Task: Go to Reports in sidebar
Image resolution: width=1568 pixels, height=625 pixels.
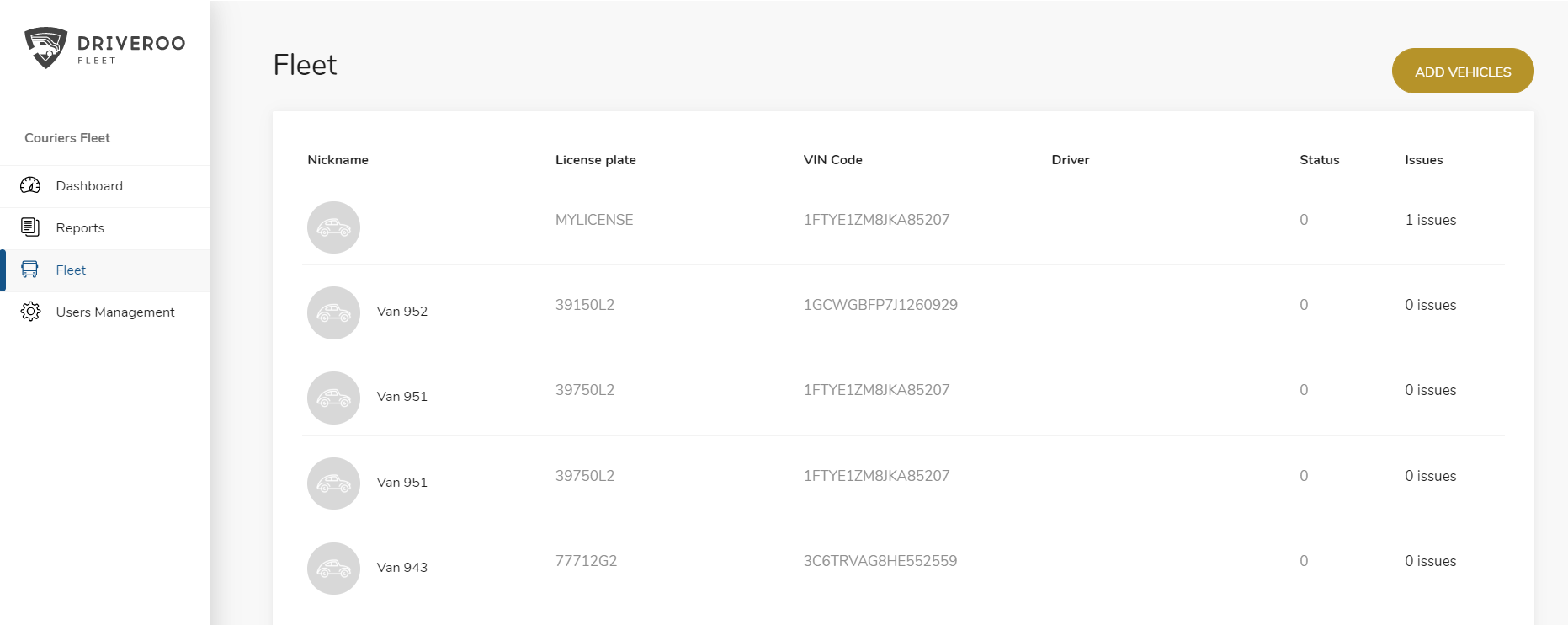Action: 80,228
